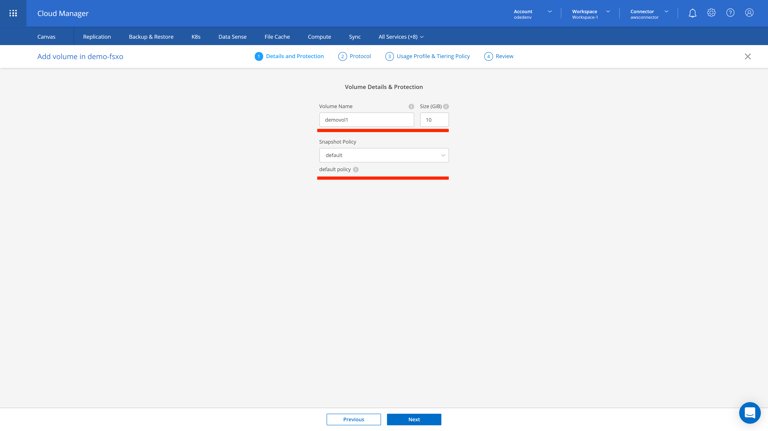The image size is (768, 431).
Task: Switch to the Replication tab
Action: (97, 37)
